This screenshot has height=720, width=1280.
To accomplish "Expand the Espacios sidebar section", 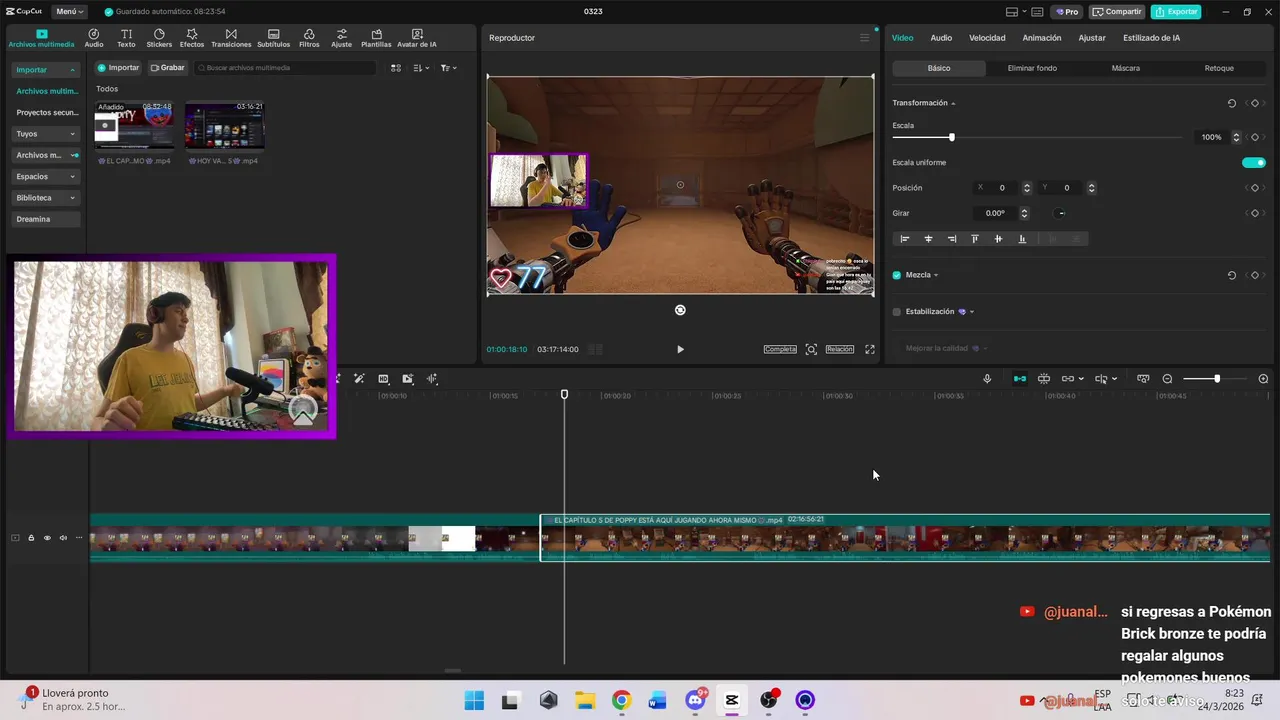I will point(72,177).
